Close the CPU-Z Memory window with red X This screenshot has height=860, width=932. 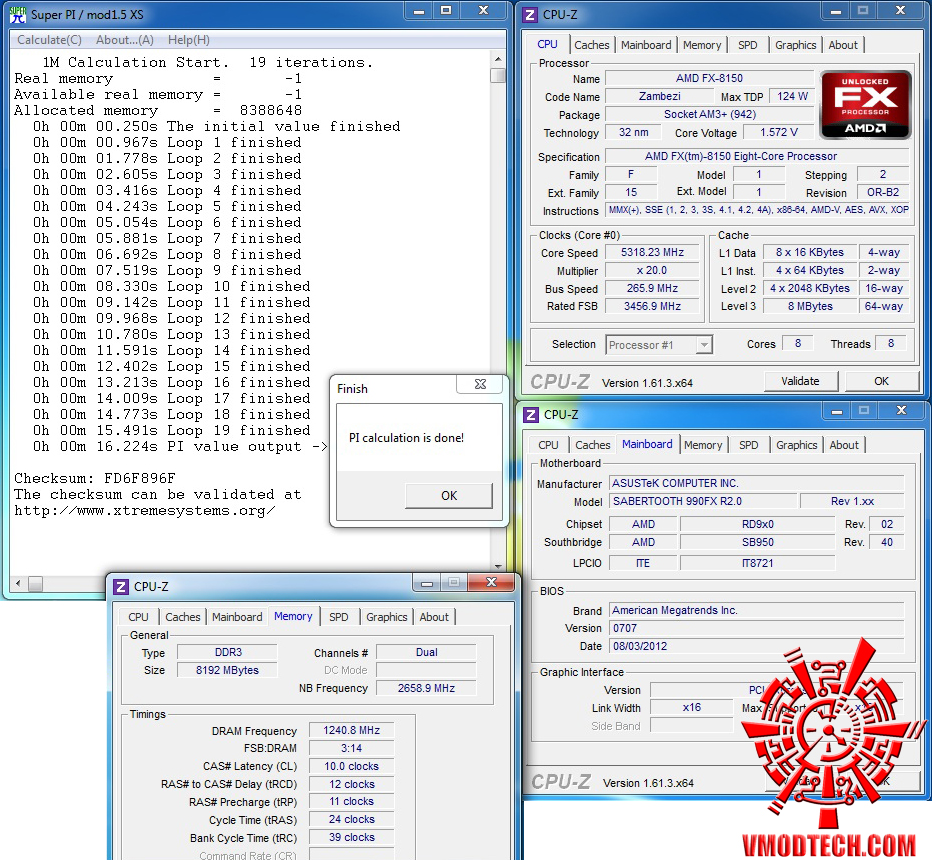(491, 583)
